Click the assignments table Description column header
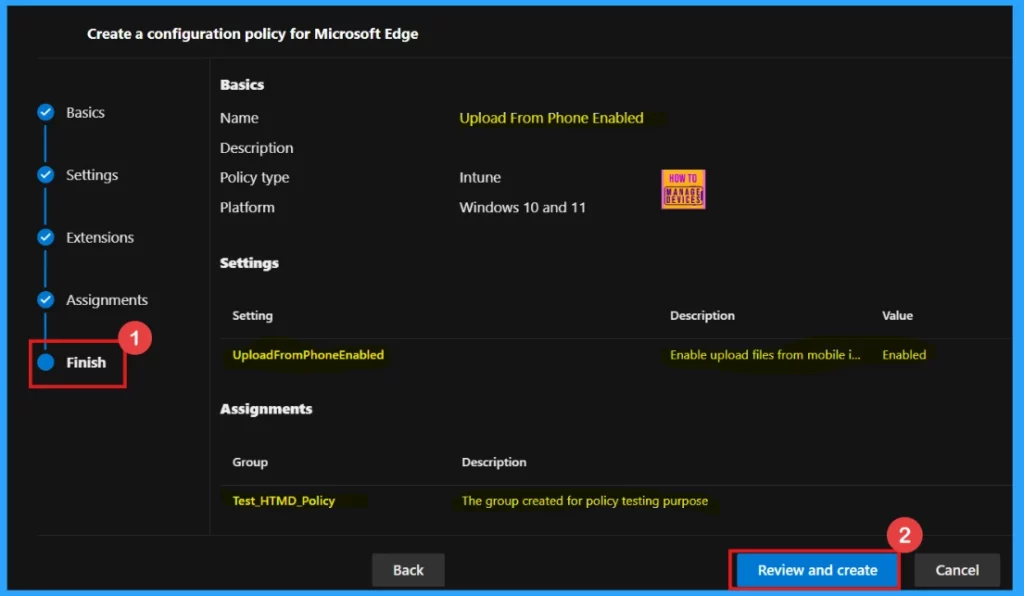 click(494, 462)
